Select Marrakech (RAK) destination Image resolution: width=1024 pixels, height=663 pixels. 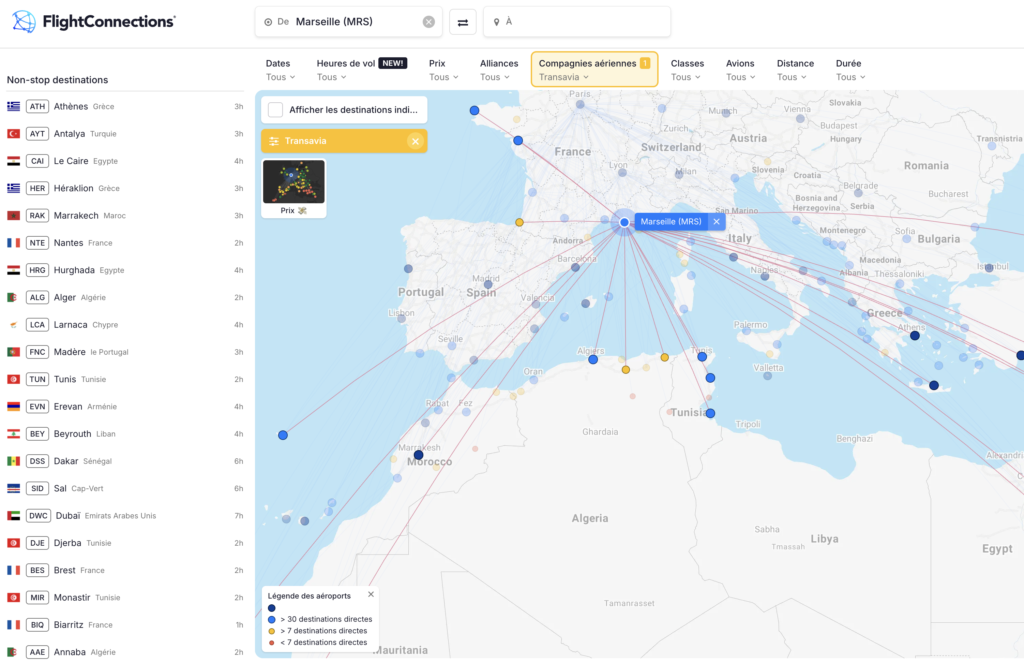(125, 216)
